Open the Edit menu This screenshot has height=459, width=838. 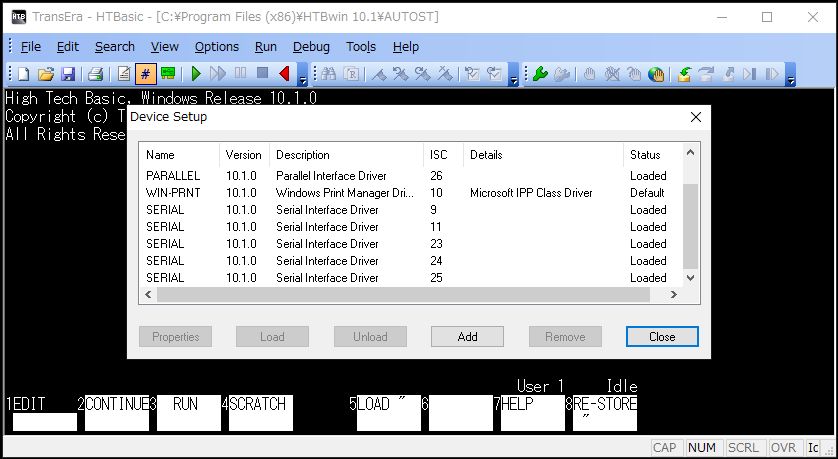pos(68,47)
